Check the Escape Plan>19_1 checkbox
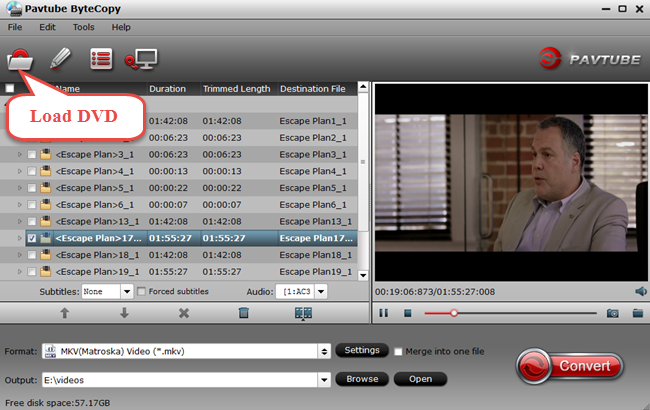 pyautogui.click(x=32, y=272)
